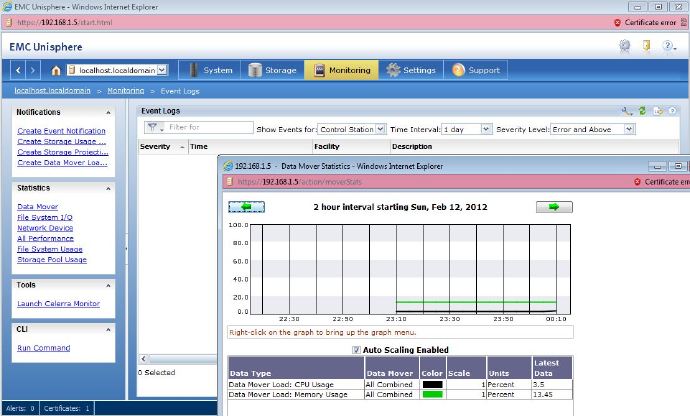The width and height of the screenshot is (690, 416).
Task: Open Network Device statistics link
Action: [x=45, y=228]
